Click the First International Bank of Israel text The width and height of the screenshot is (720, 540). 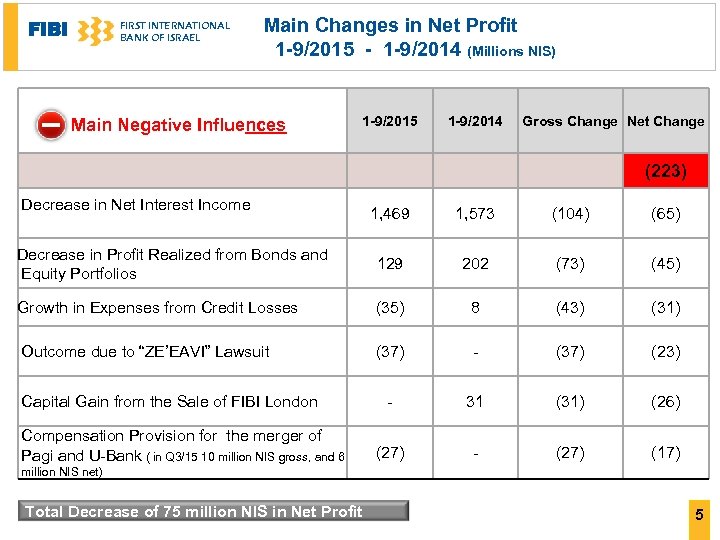pos(174,31)
